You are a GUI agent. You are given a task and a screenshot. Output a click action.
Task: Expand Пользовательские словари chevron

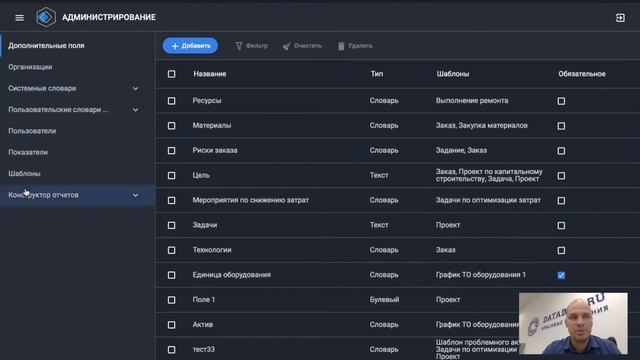(x=135, y=110)
